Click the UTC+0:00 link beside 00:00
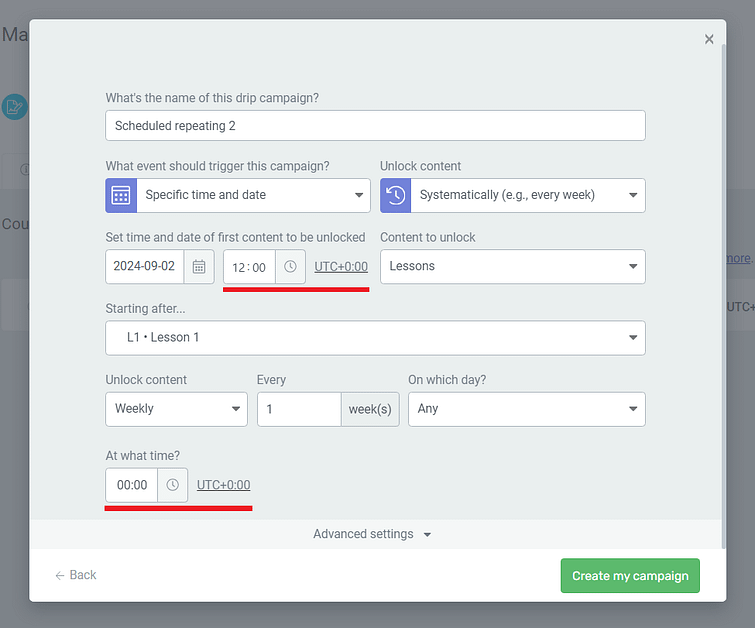The height and width of the screenshot is (628, 755). tap(223, 485)
